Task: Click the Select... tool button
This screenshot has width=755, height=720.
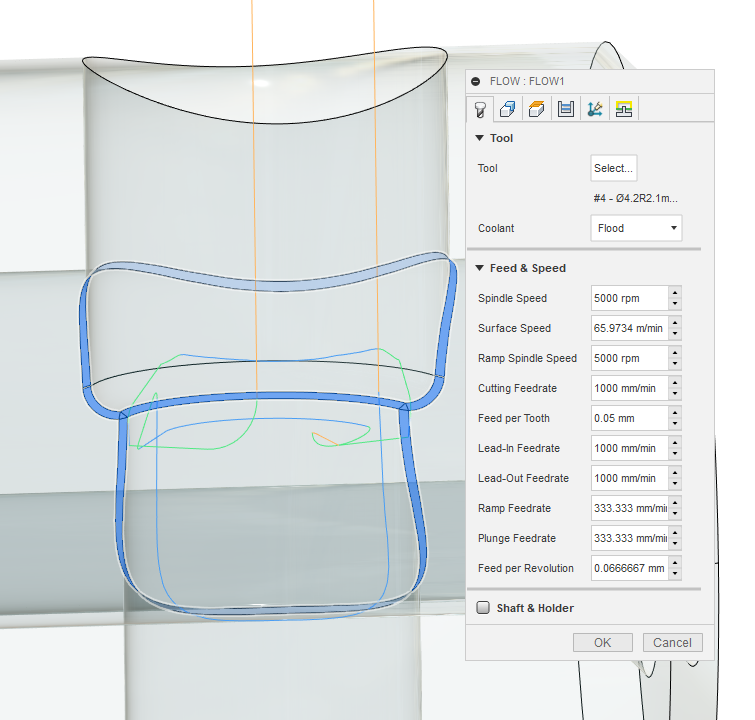Action: click(613, 168)
